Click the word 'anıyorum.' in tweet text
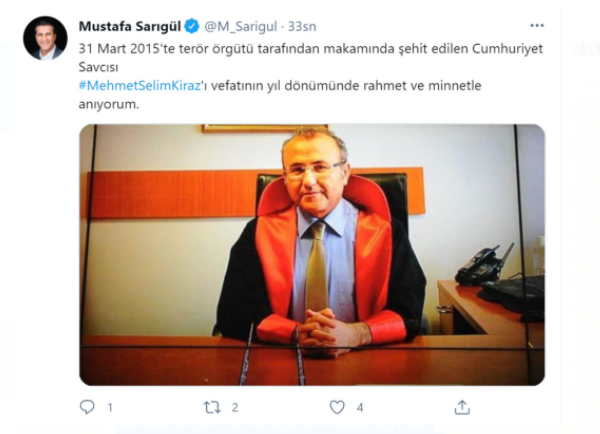The width and height of the screenshot is (600, 434). (x=109, y=104)
